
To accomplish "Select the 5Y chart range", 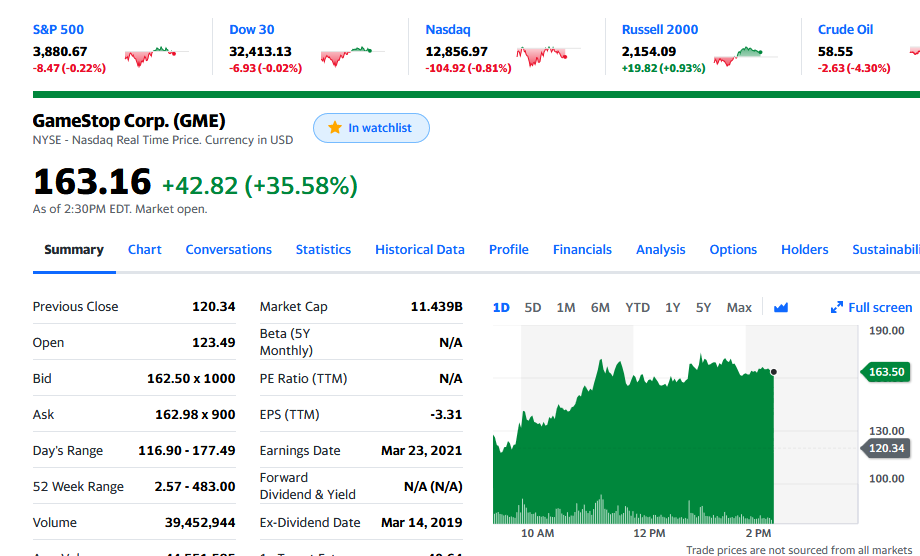I will 703,307.
